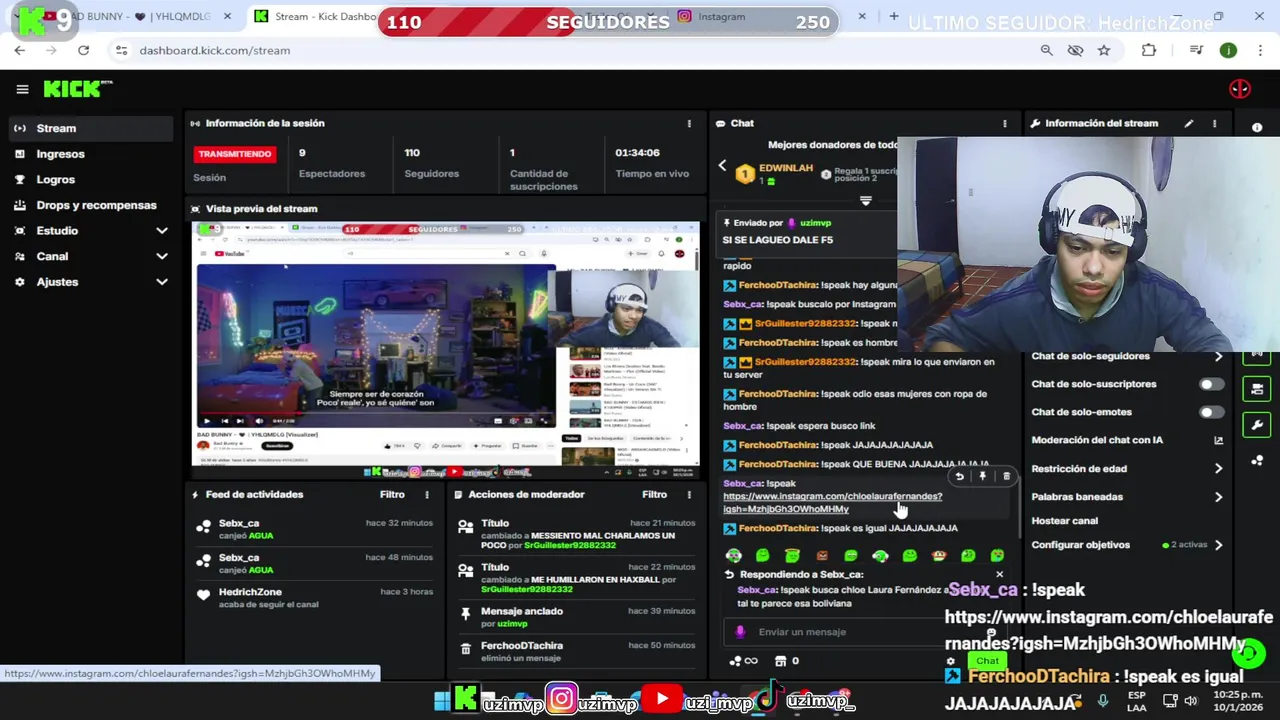This screenshot has width=1280, height=720.
Task: Click Hostear canal option
Action: coord(1064,521)
